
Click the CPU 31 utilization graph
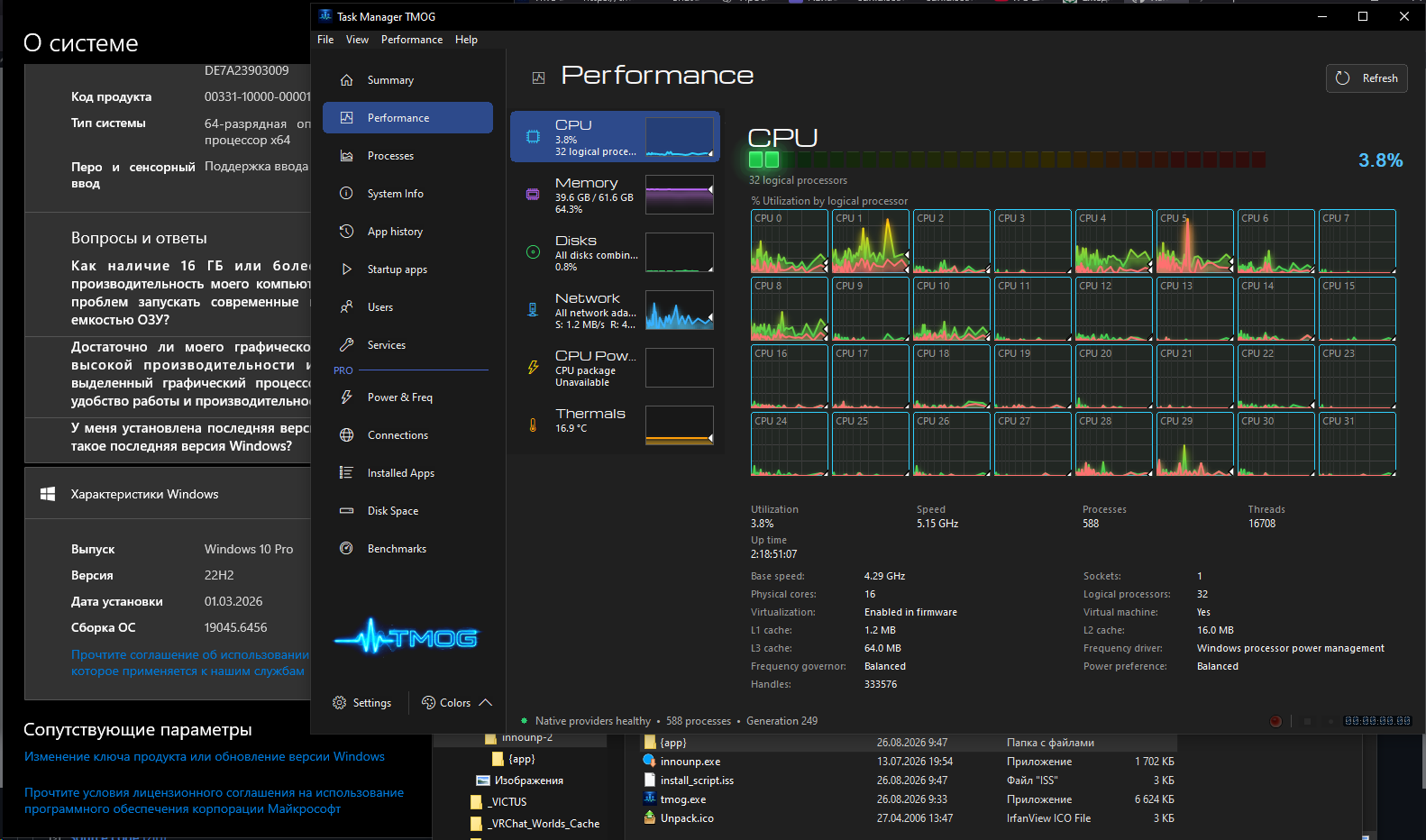[1357, 444]
